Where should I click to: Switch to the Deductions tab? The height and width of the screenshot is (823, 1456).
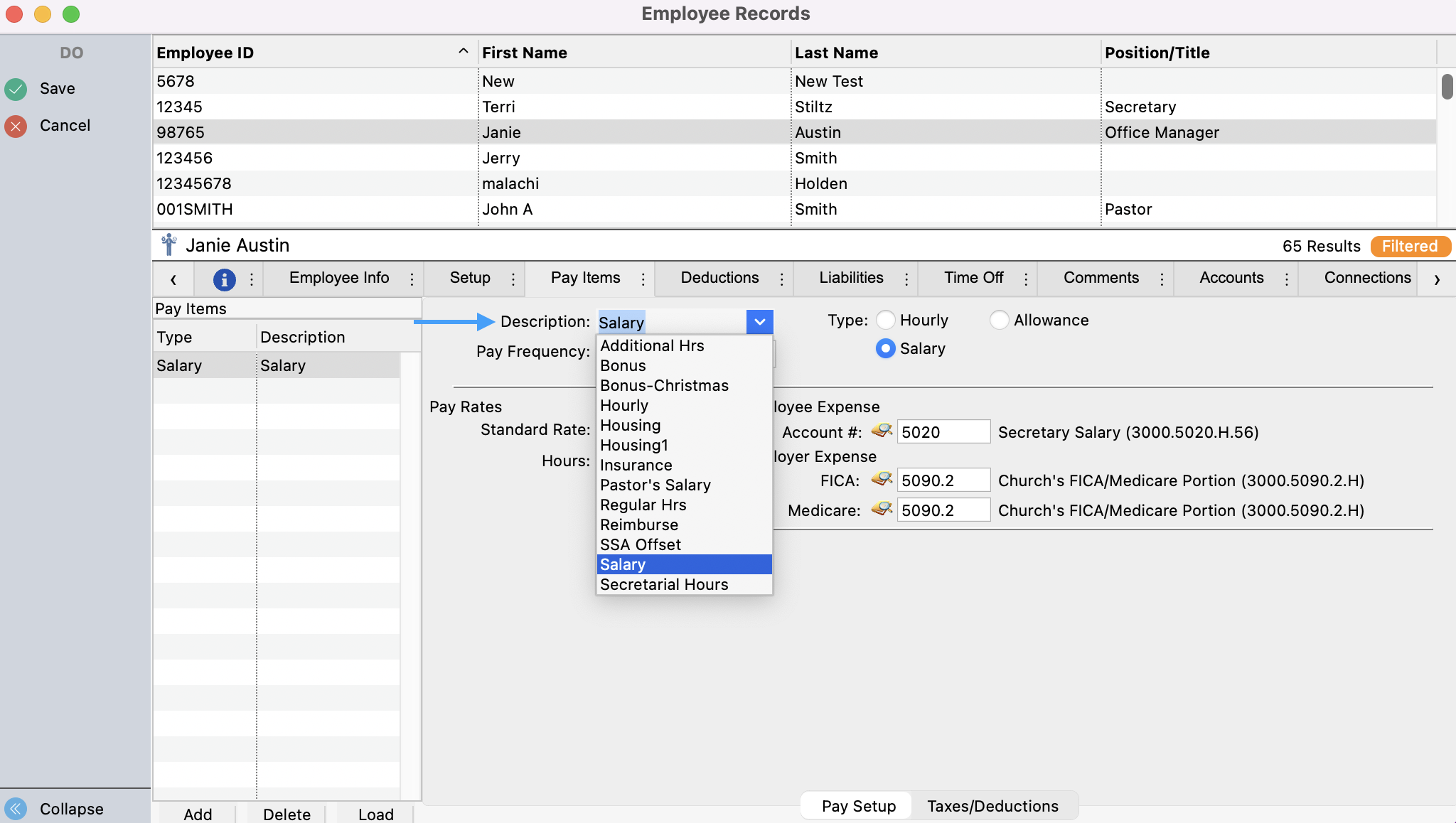point(719,278)
